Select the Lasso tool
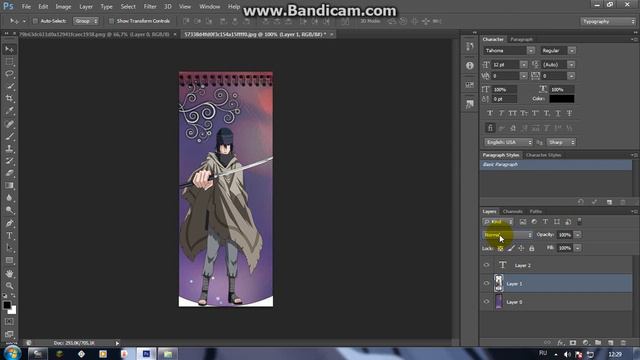 pyautogui.click(x=9, y=74)
